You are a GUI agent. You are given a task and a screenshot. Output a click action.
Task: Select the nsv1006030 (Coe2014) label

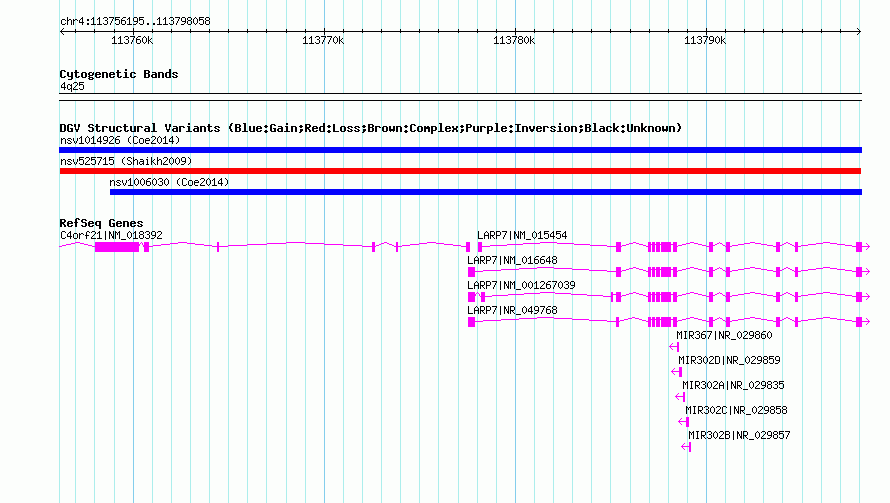[169, 182]
